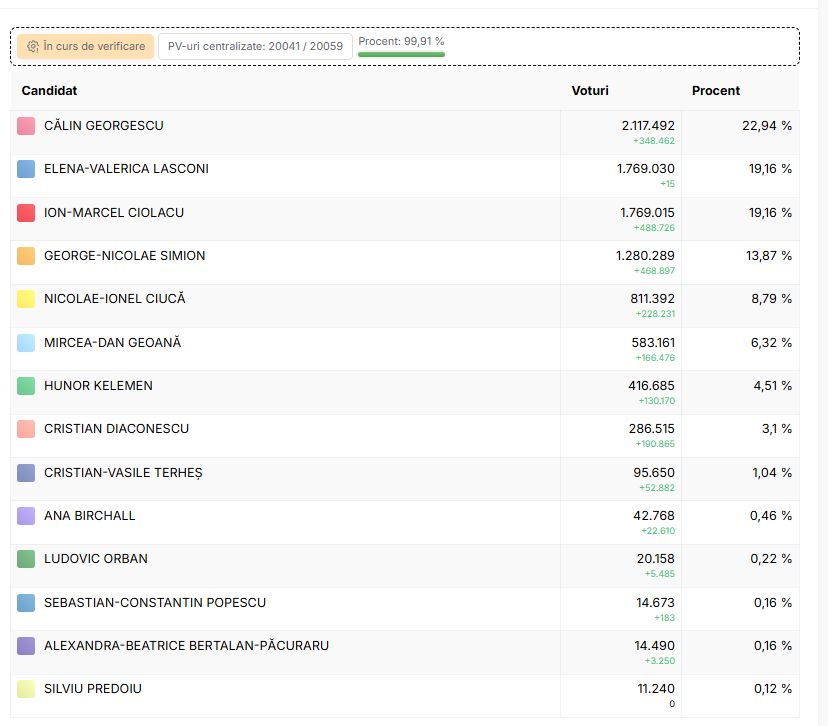Click the percentage '3,1 %'
Image resolution: width=828 pixels, height=726 pixels.
coord(777,428)
